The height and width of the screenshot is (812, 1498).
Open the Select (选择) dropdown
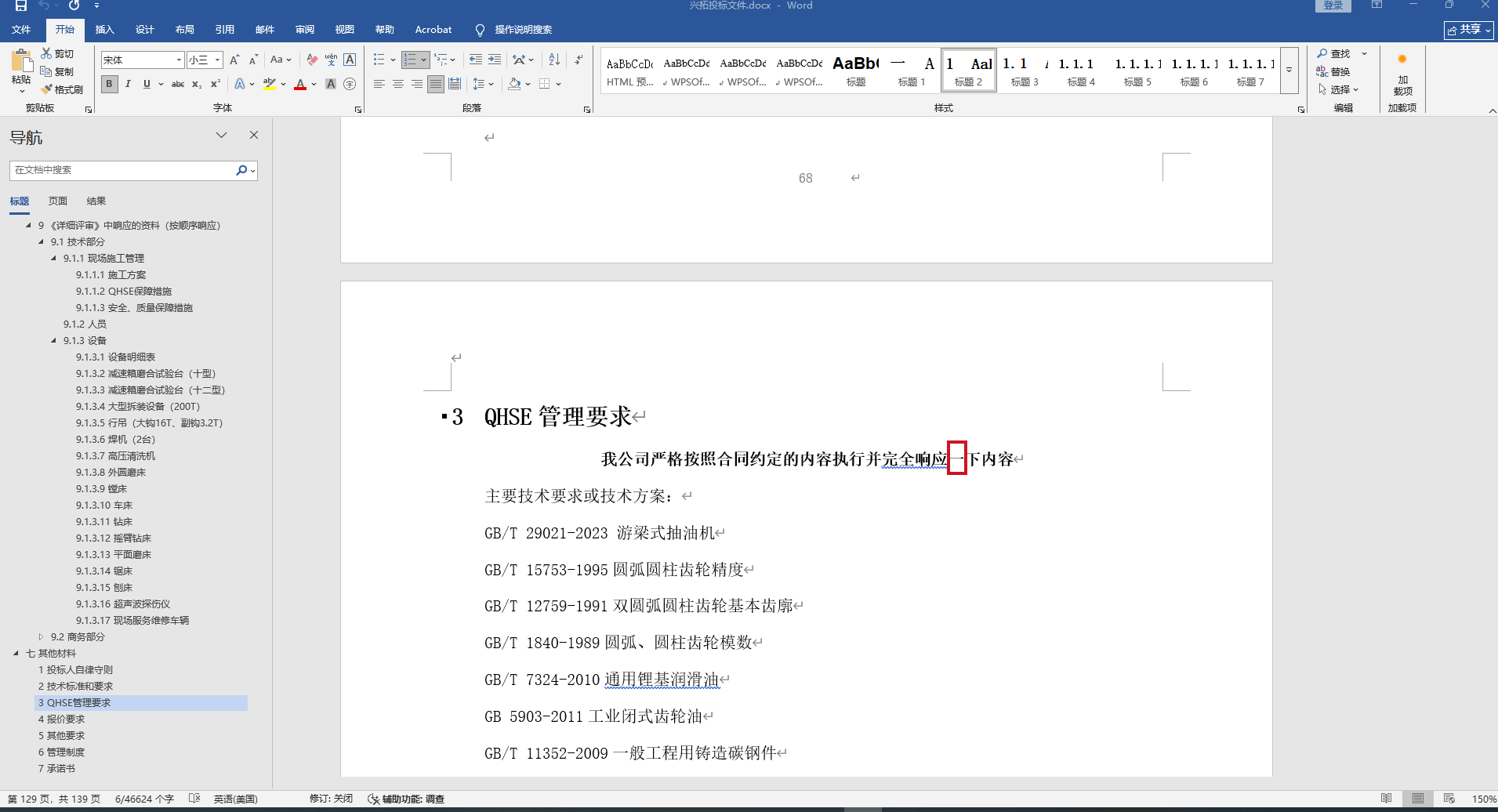(x=1339, y=89)
